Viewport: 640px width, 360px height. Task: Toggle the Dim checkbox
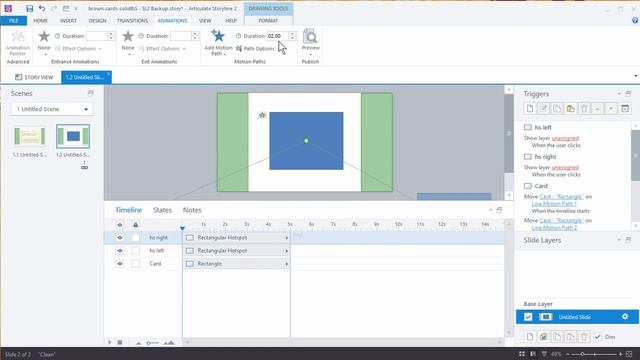coord(598,337)
